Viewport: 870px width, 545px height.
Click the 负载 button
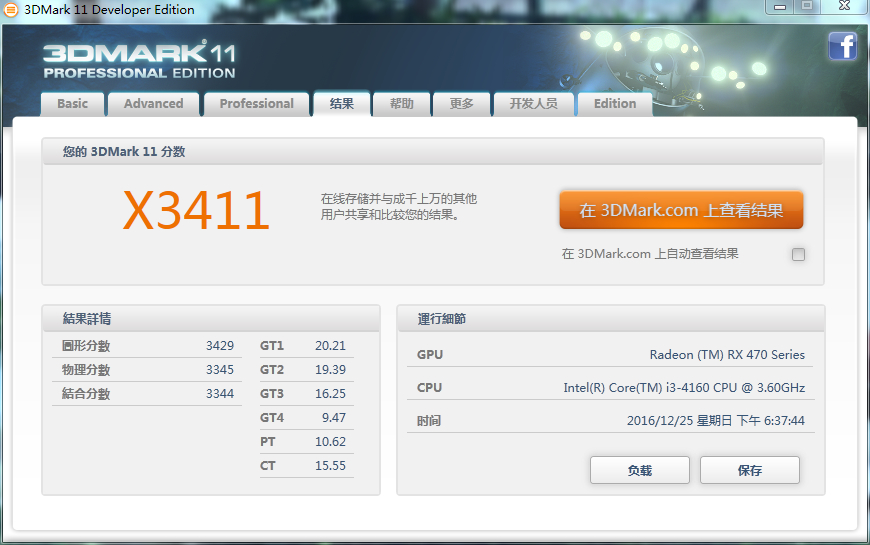640,471
